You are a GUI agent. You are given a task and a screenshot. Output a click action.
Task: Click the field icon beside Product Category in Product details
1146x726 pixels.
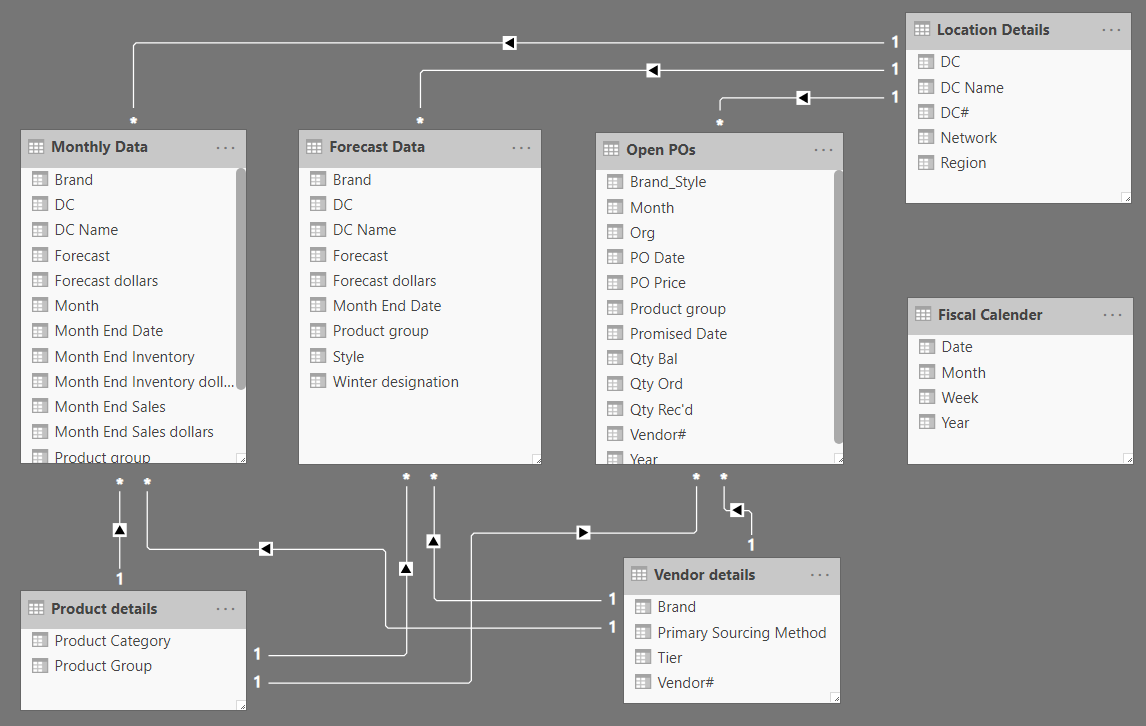coord(41,640)
